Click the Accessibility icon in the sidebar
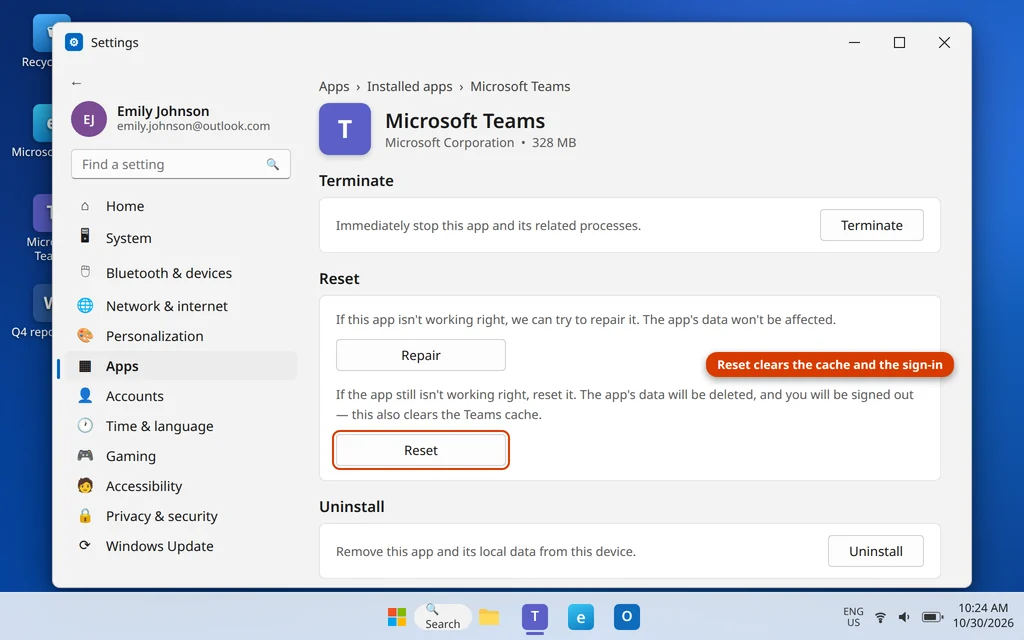This screenshot has width=1024, height=640. tap(85, 485)
